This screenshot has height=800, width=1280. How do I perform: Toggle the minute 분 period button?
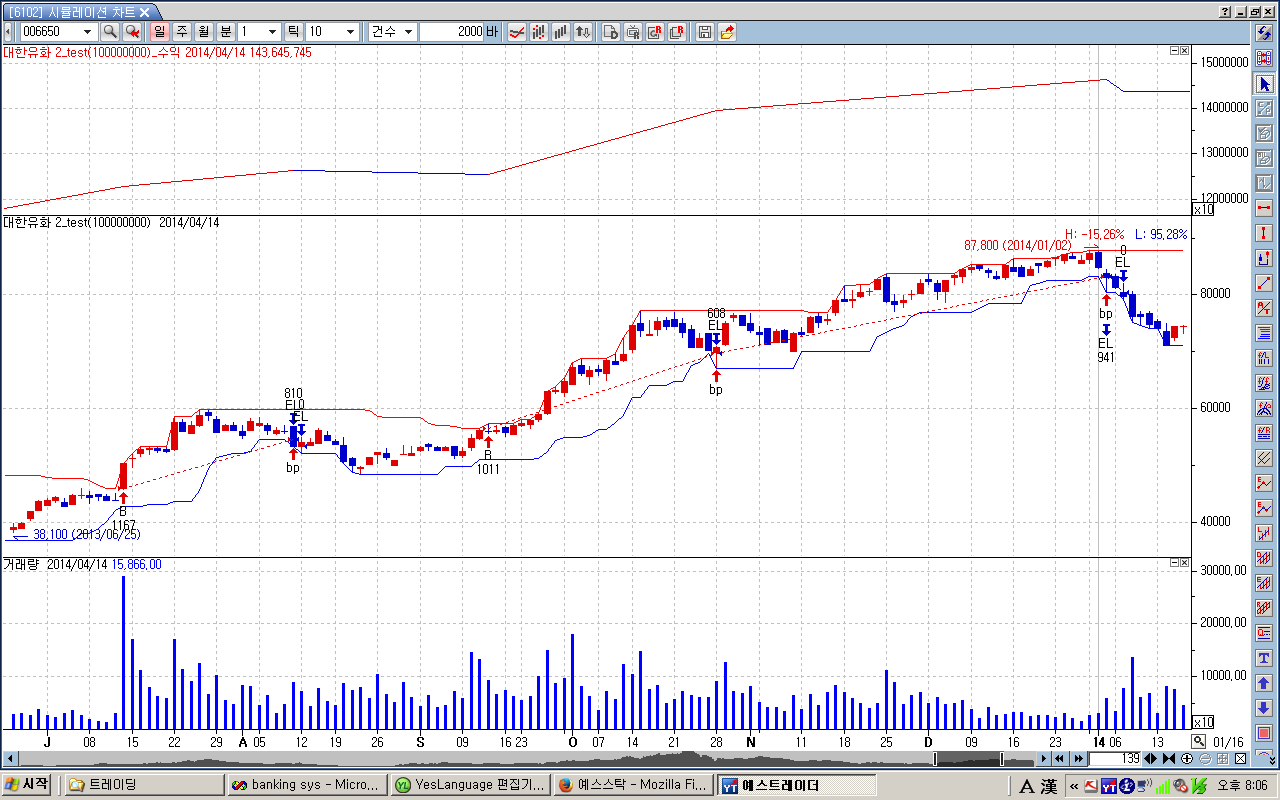click(226, 32)
